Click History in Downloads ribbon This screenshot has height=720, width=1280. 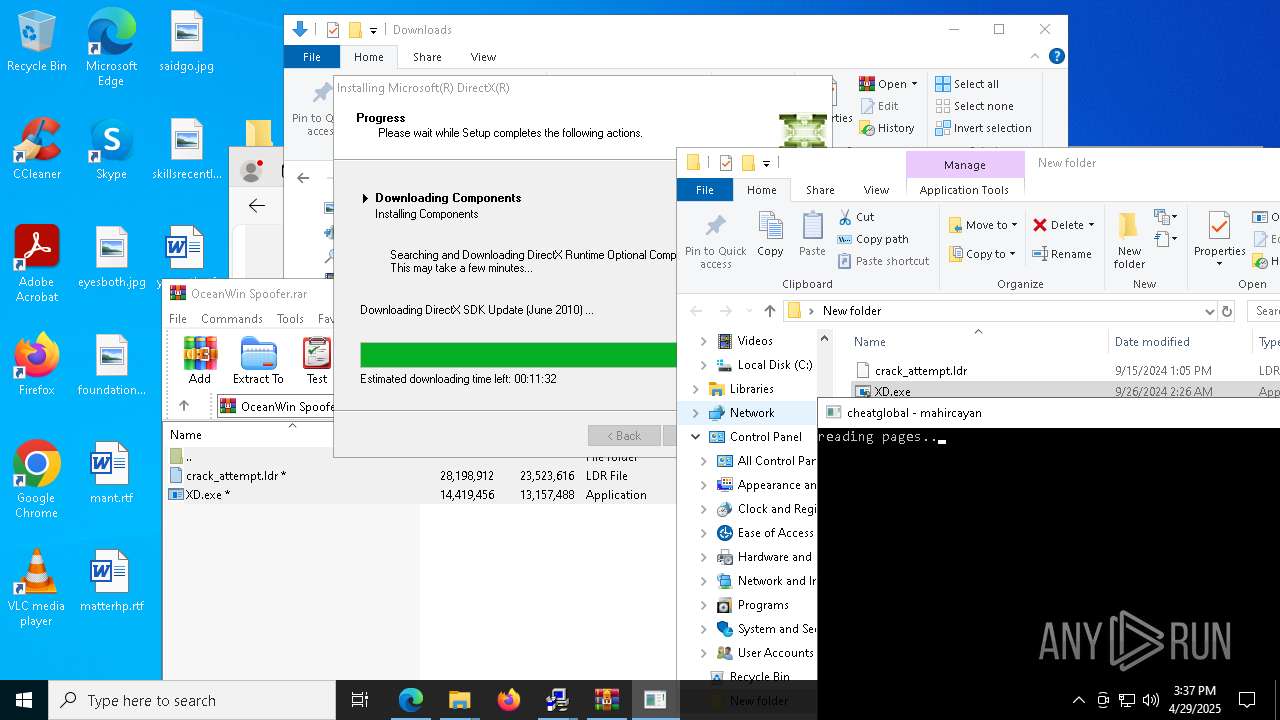pyautogui.click(x=886, y=128)
